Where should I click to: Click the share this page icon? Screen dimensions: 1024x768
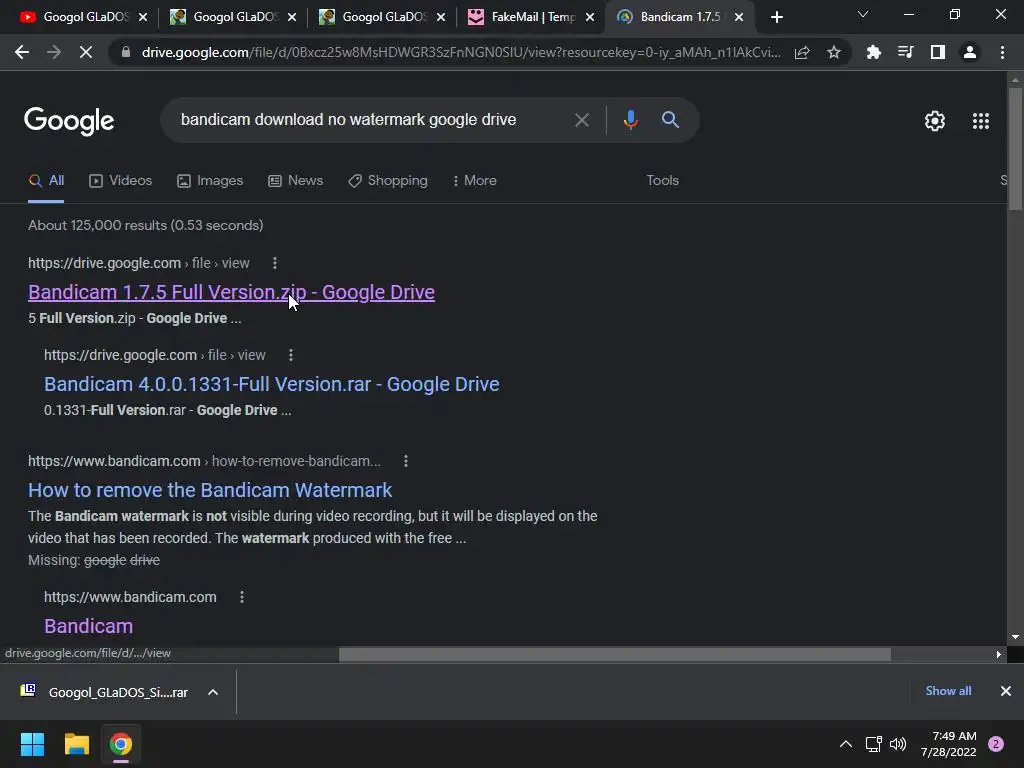[802, 52]
